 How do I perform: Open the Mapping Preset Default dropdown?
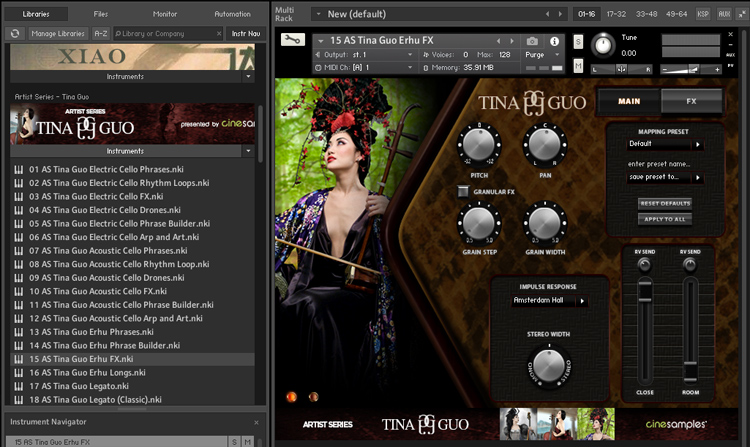click(x=664, y=144)
